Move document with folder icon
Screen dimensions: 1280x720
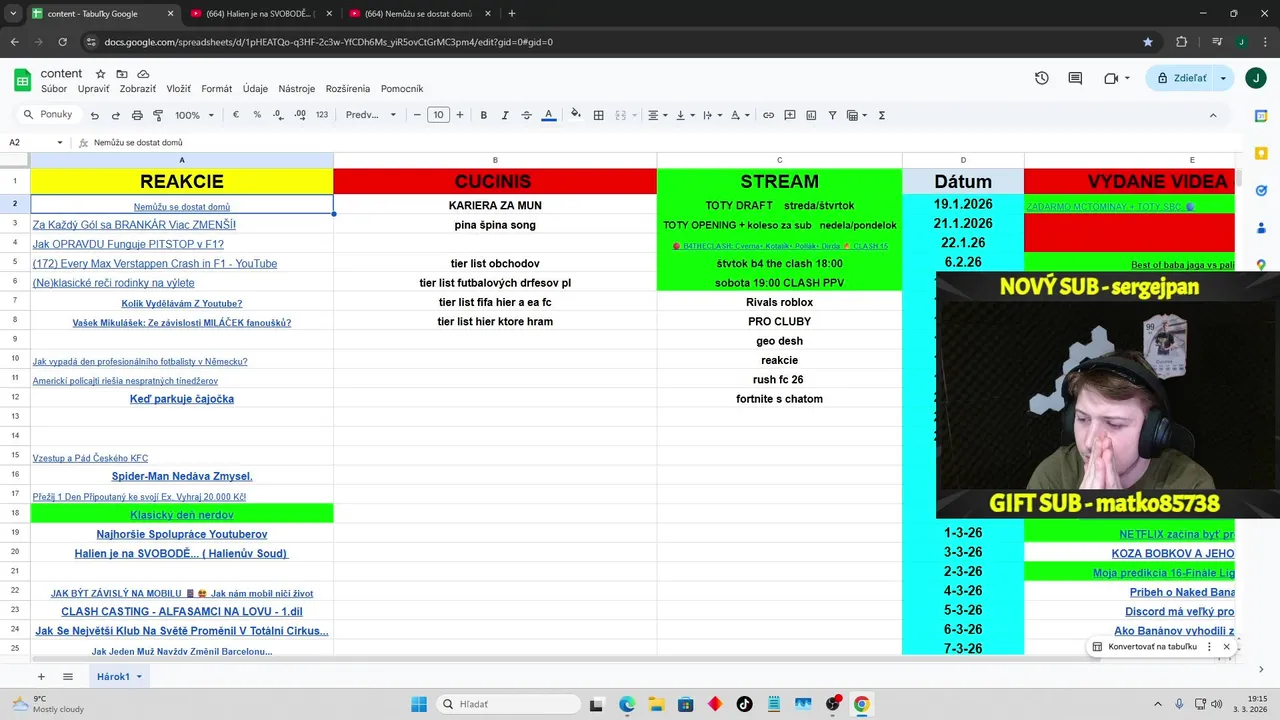click(122, 74)
